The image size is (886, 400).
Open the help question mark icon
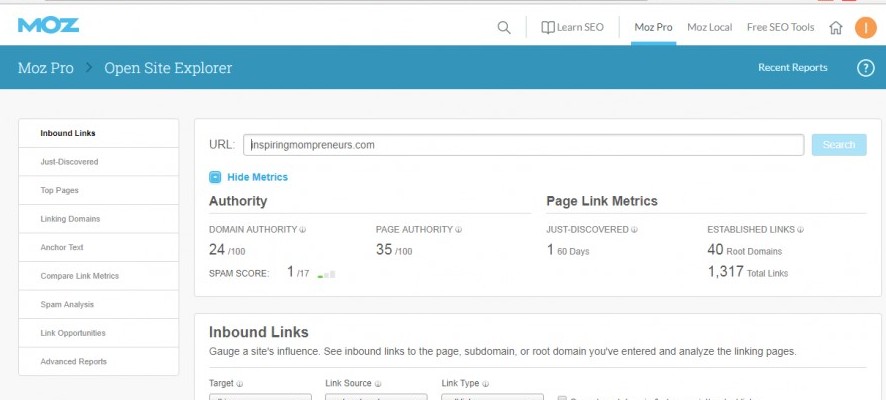(x=865, y=68)
